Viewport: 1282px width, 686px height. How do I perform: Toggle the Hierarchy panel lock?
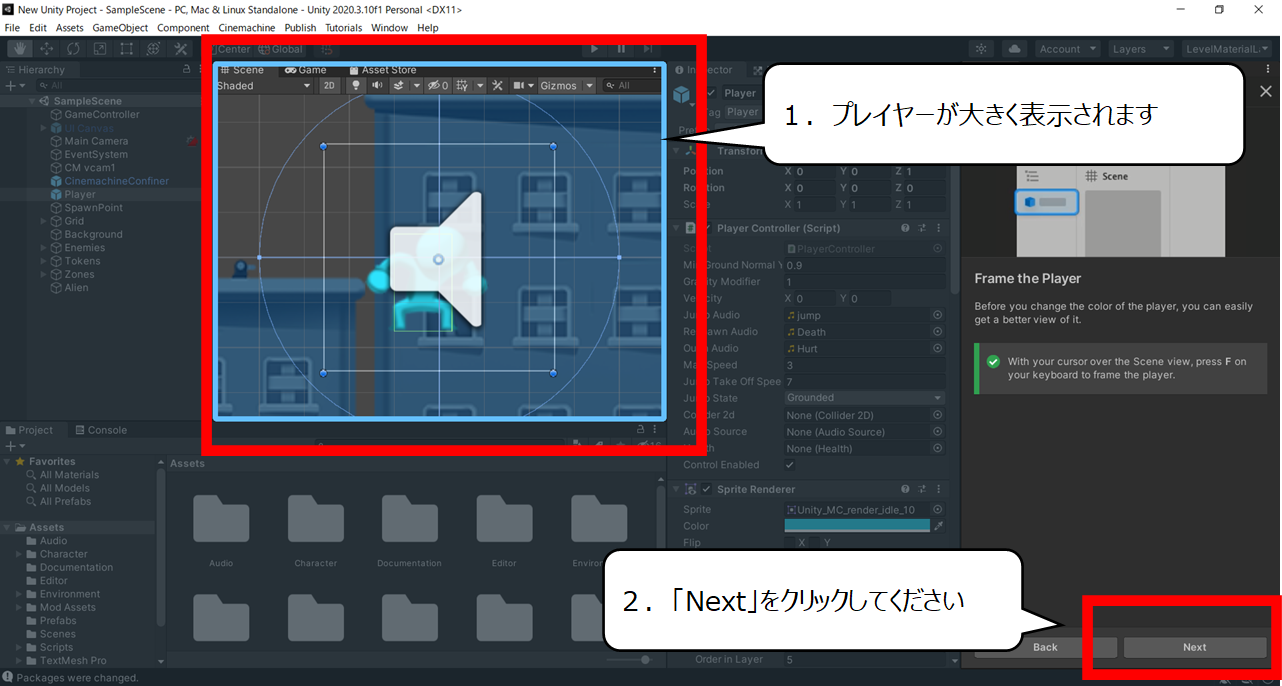pos(186,70)
